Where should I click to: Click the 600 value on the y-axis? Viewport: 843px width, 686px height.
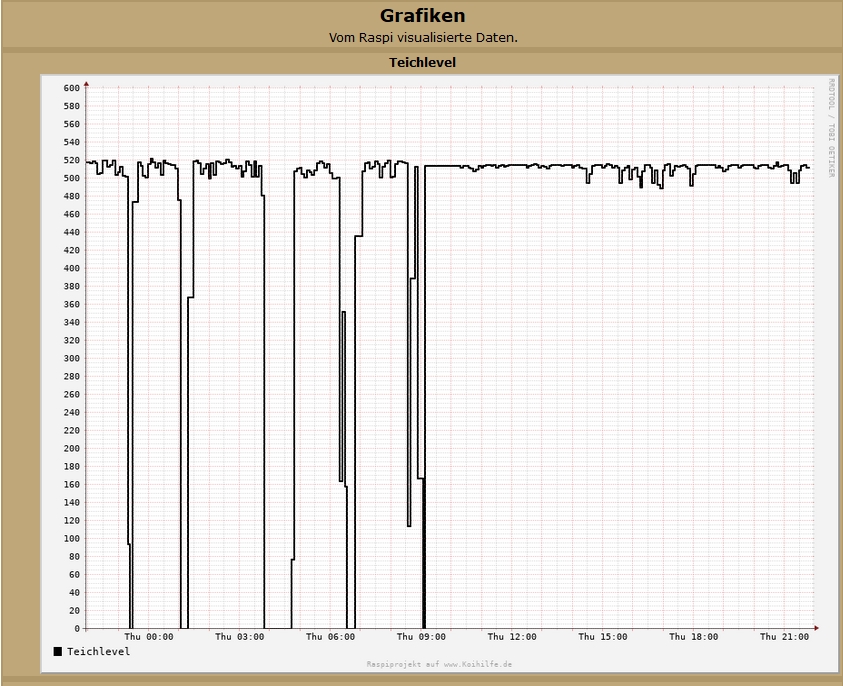tap(71, 88)
